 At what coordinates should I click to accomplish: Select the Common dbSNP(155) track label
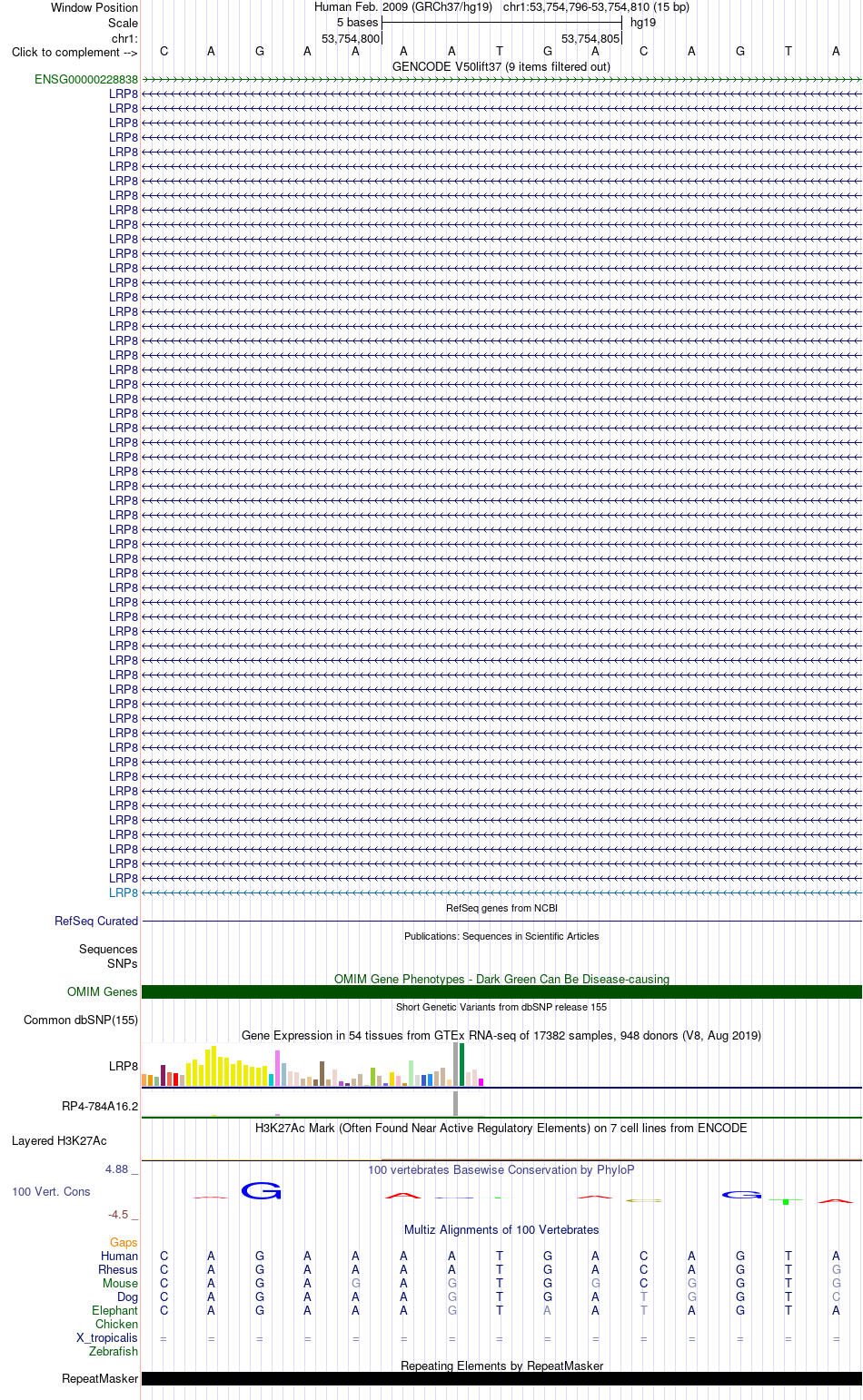(81, 1020)
